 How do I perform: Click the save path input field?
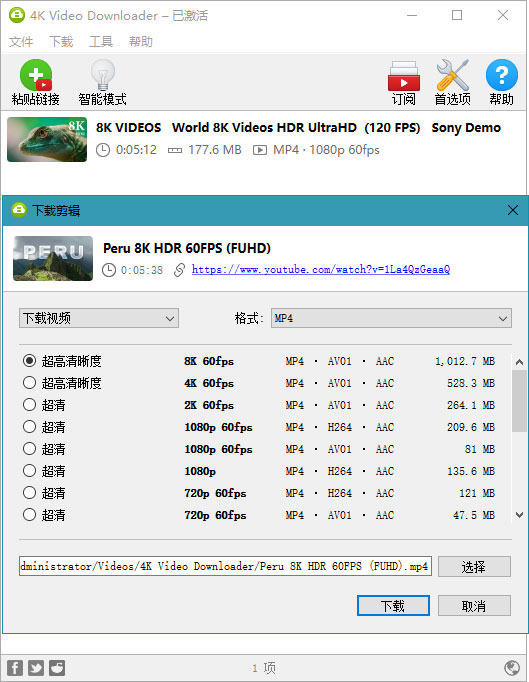point(225,566)
